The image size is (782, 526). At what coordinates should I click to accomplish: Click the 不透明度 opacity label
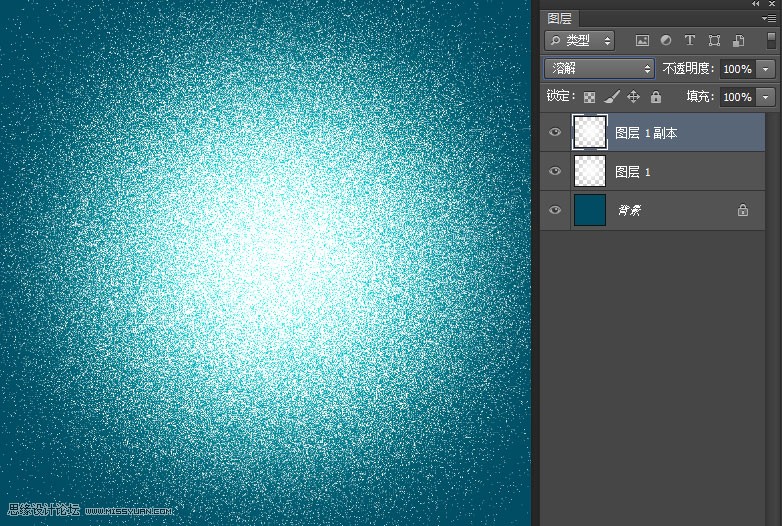[x=688, y=68]
